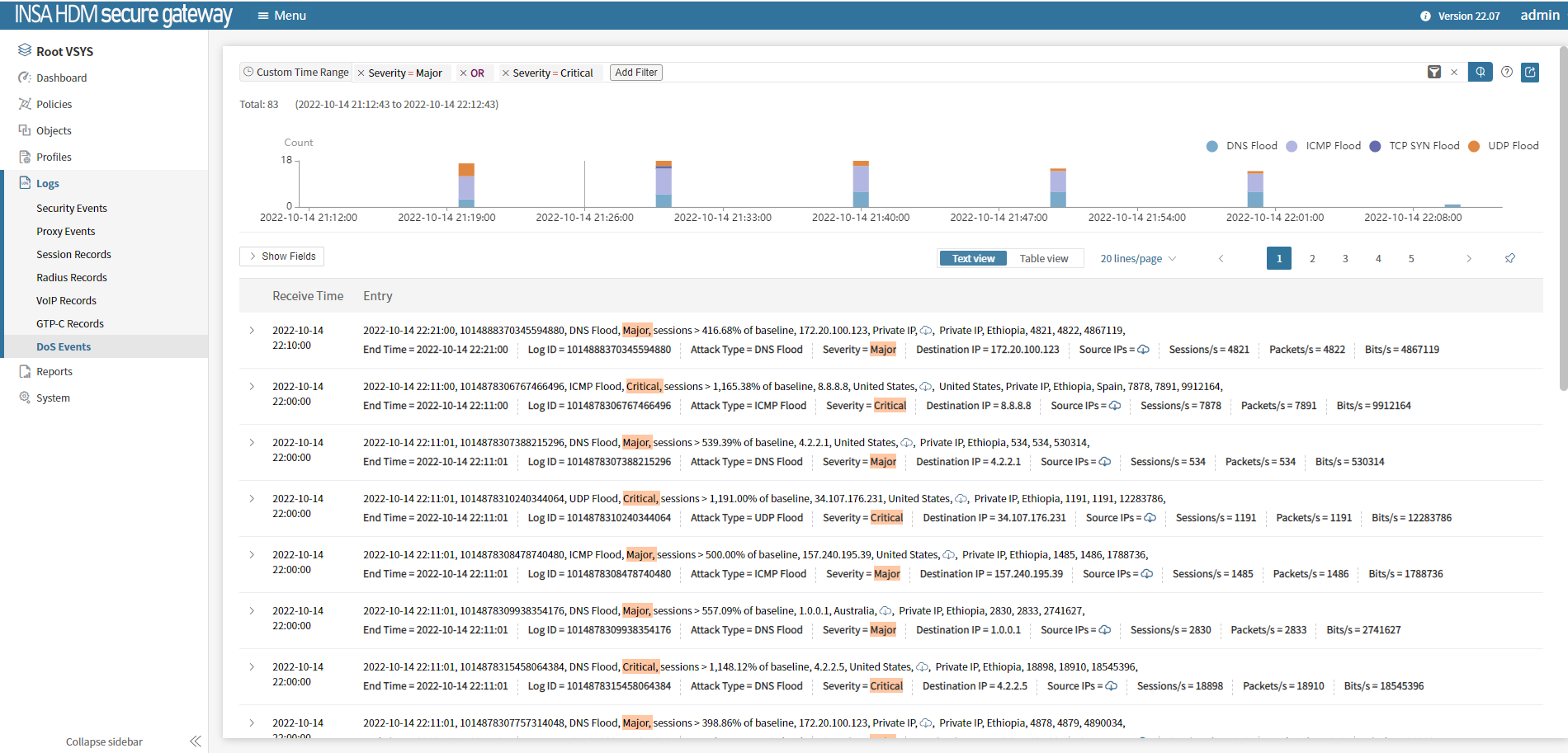Viewport: 1568px width, 753px height.
Task: Click the pin icon beside pagination
Action: coord(1510,259)
